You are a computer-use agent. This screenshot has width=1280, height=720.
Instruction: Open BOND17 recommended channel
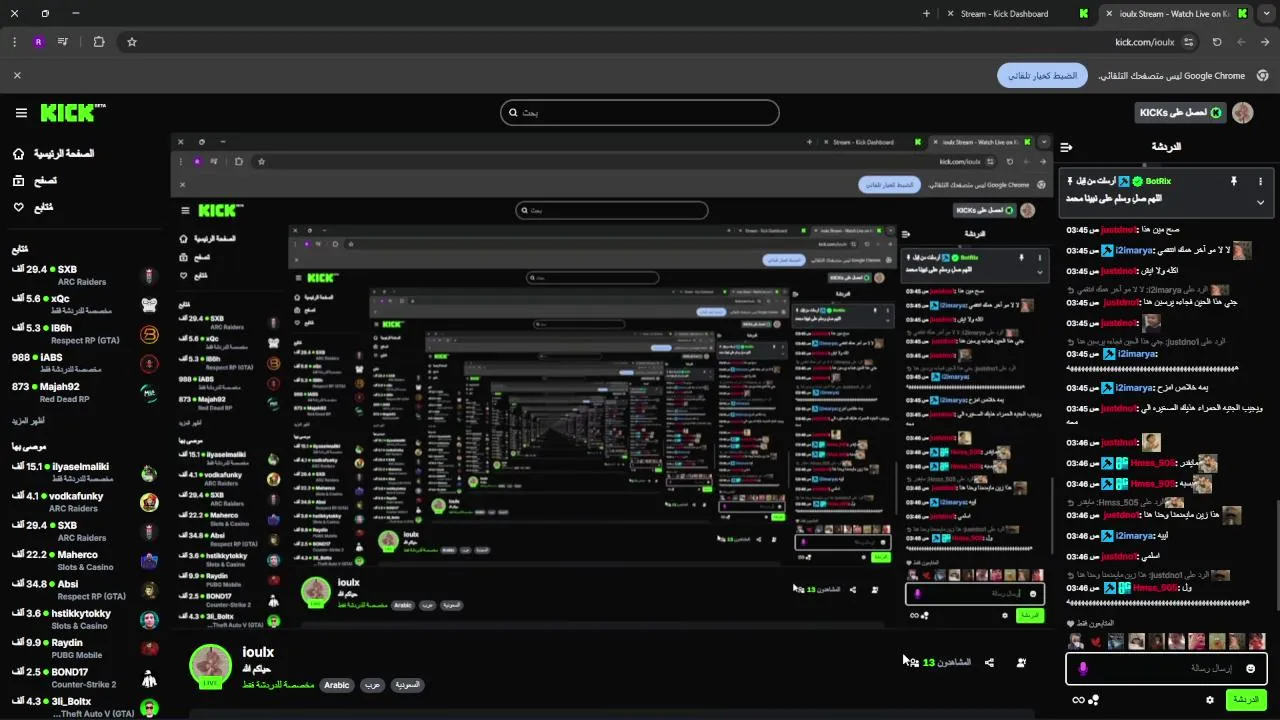pyautogui.click(x=85, y=677)
